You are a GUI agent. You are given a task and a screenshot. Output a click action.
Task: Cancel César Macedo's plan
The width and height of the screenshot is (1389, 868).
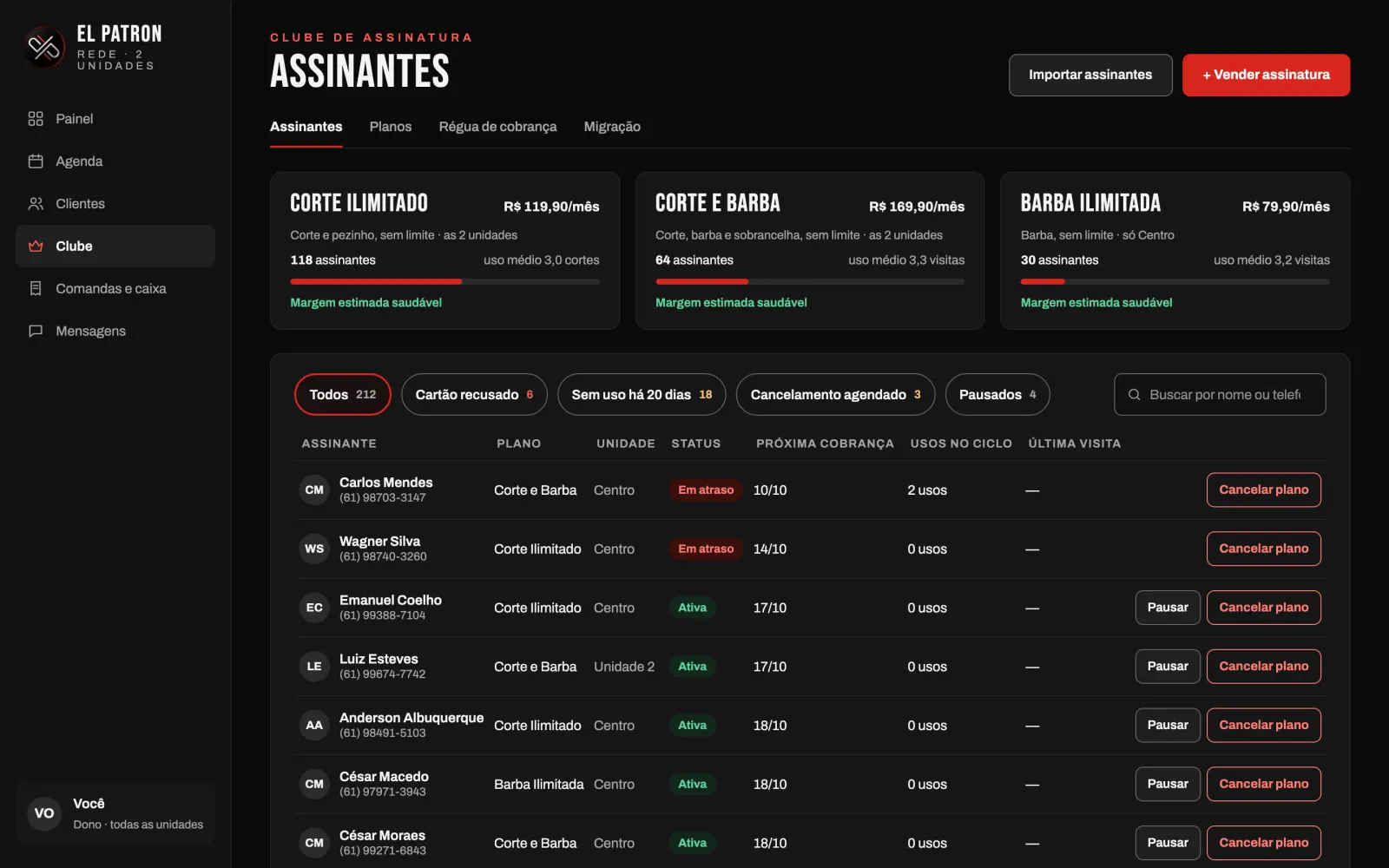(1264, 785)
